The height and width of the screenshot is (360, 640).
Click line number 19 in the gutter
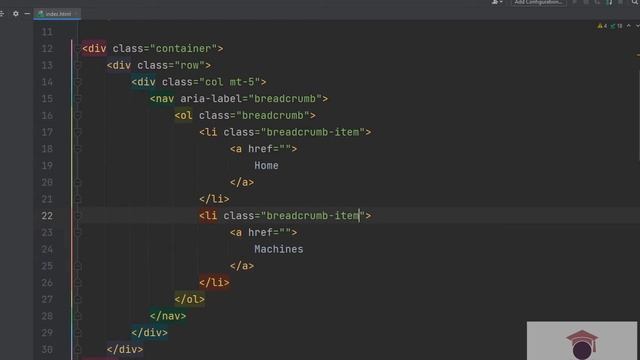coord(47,166)
